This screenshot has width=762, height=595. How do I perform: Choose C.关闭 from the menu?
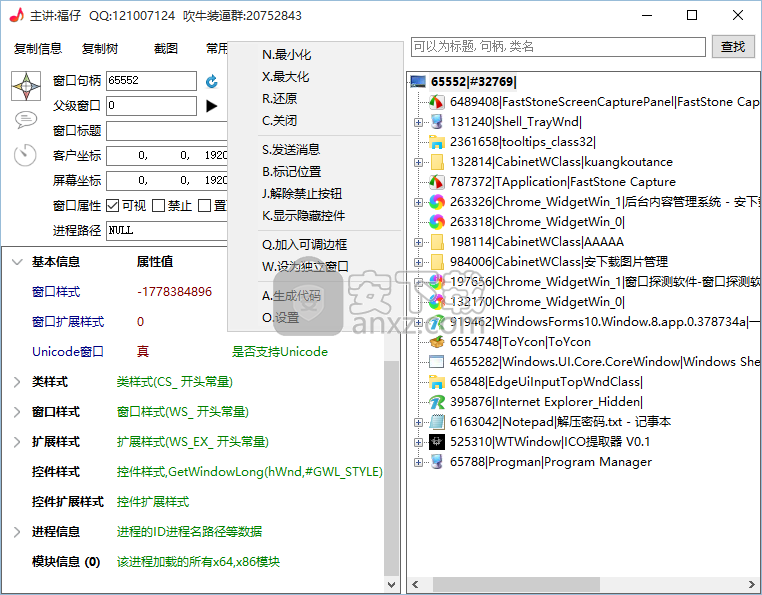tap(315, 120)
